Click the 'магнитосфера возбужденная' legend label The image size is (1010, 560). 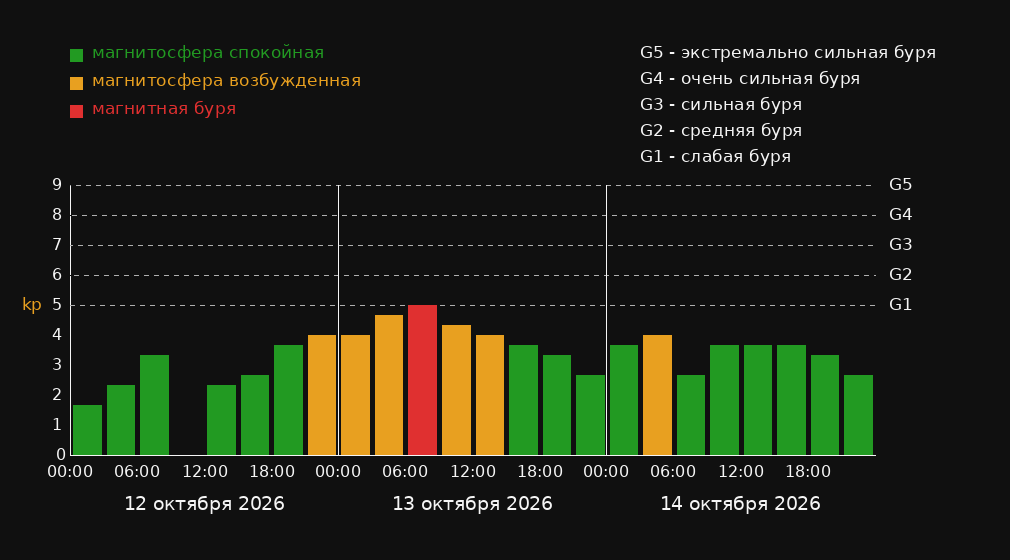pyautogui.click(x=226, y=81)
